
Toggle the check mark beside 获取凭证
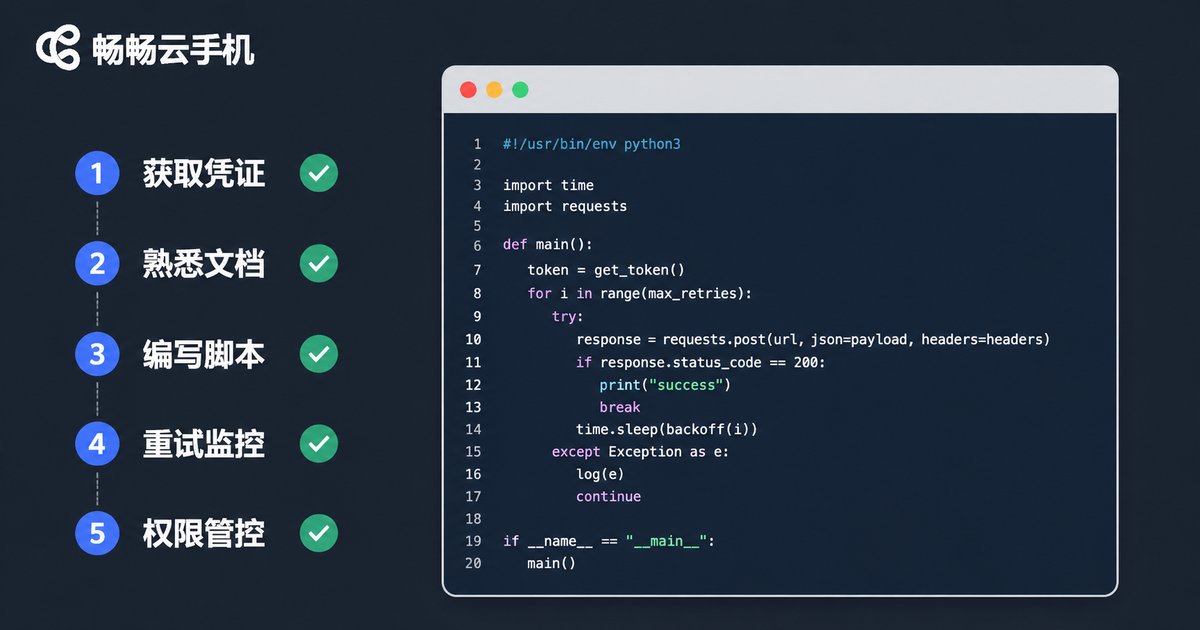(x=319, y=174)
